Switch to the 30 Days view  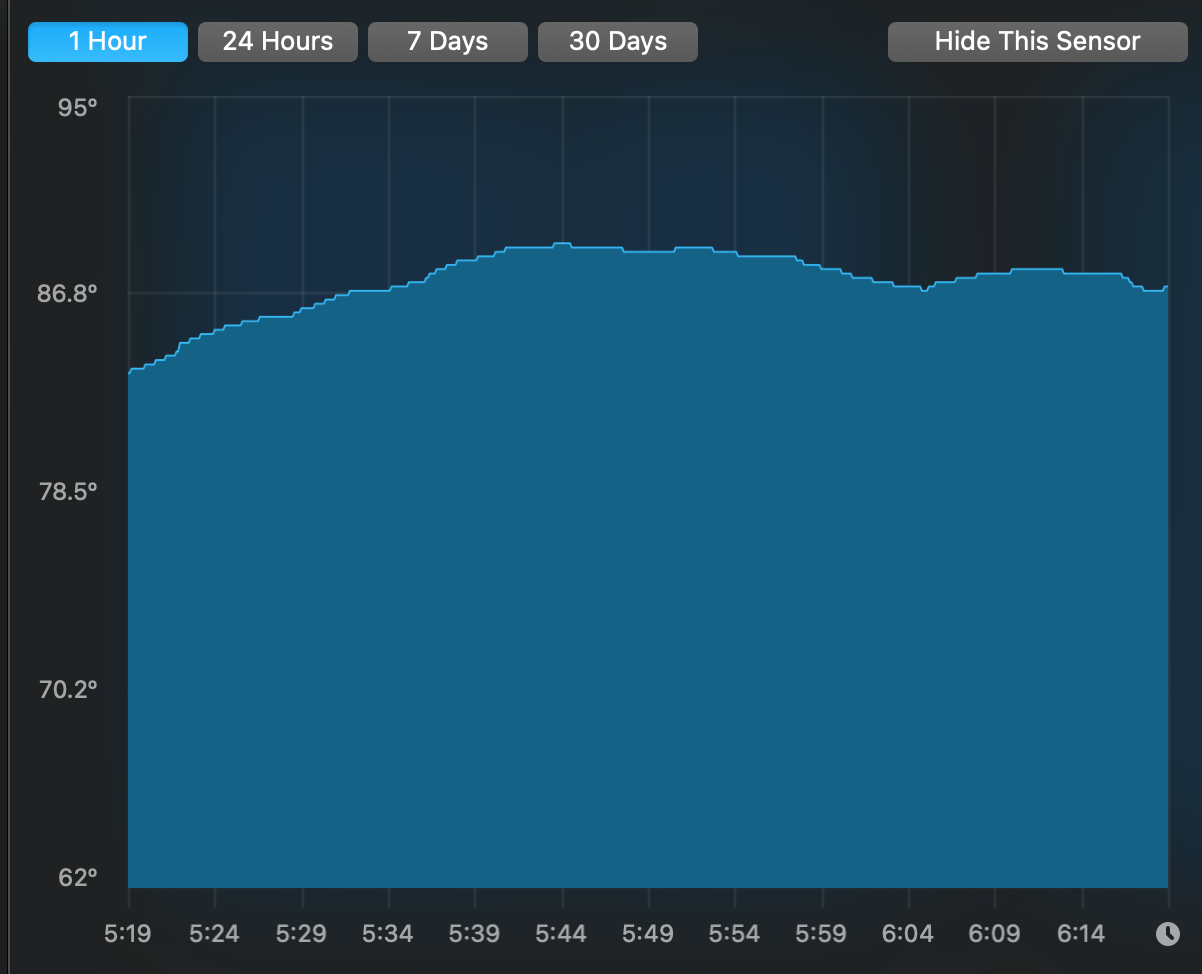pyautogui.click(x=618, y=42)
